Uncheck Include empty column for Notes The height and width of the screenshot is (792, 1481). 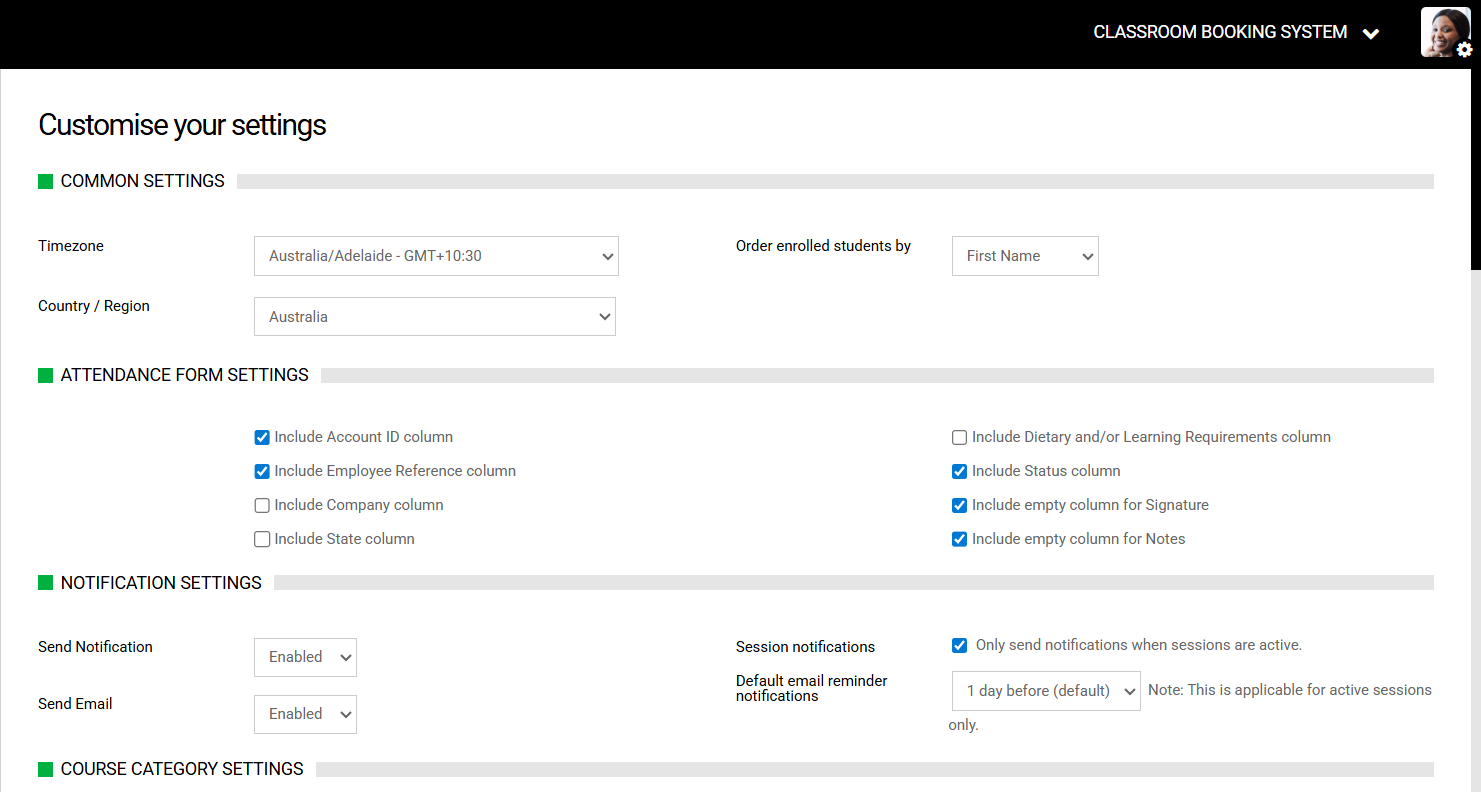click(x=959, y=539)
